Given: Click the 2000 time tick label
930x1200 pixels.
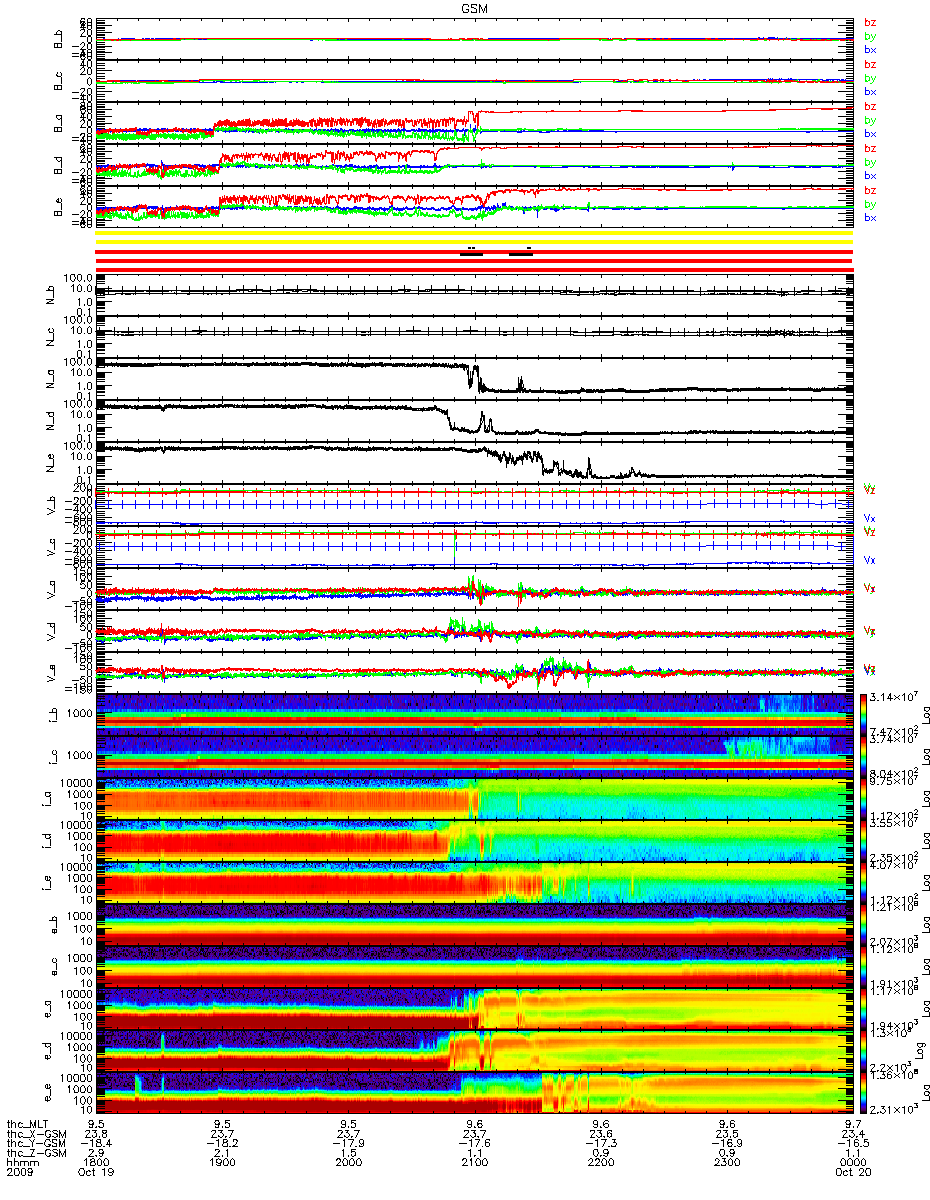Looking at the screenshot, I should click(x=349, y=1163).
